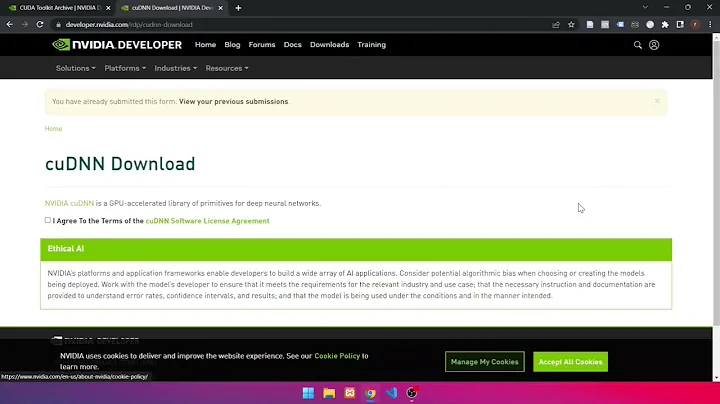Open NVIDIA site search magnifier
The image size is (720, 404).
pyautogui.click(x=638, y=45)
